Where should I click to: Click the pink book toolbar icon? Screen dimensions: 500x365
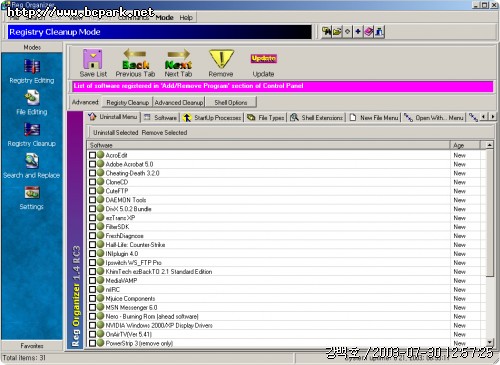coord(368,32)
